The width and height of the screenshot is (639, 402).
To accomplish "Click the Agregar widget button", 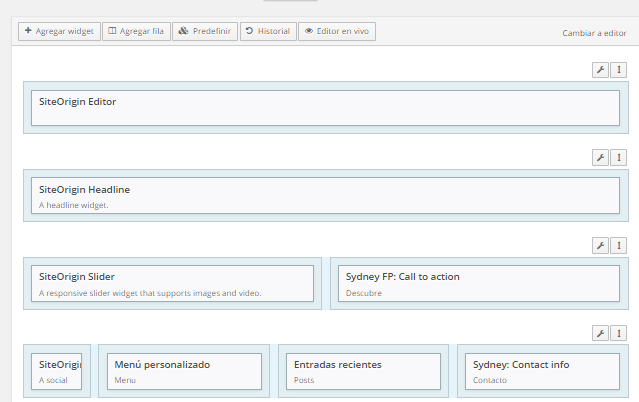I will (59, 31).
